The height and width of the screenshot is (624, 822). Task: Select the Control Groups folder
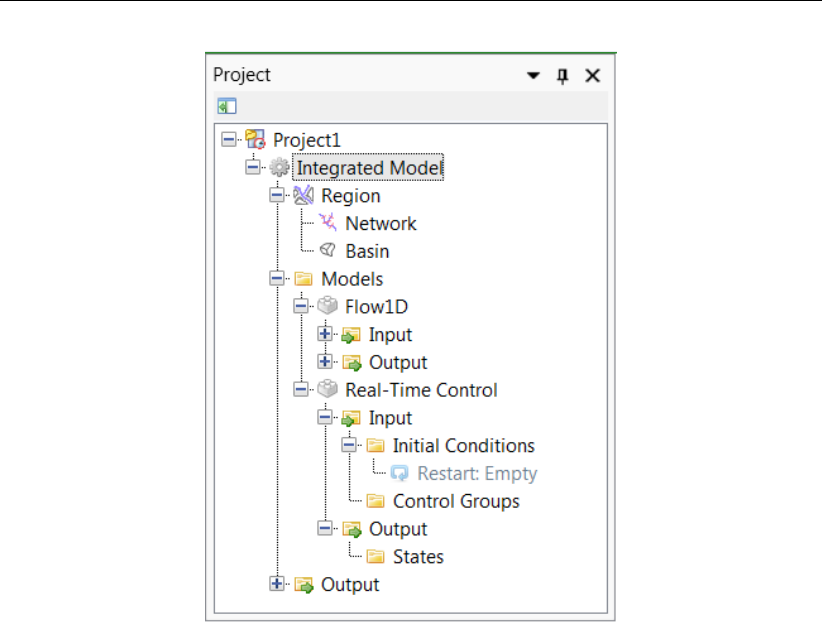tap(455, 501)
